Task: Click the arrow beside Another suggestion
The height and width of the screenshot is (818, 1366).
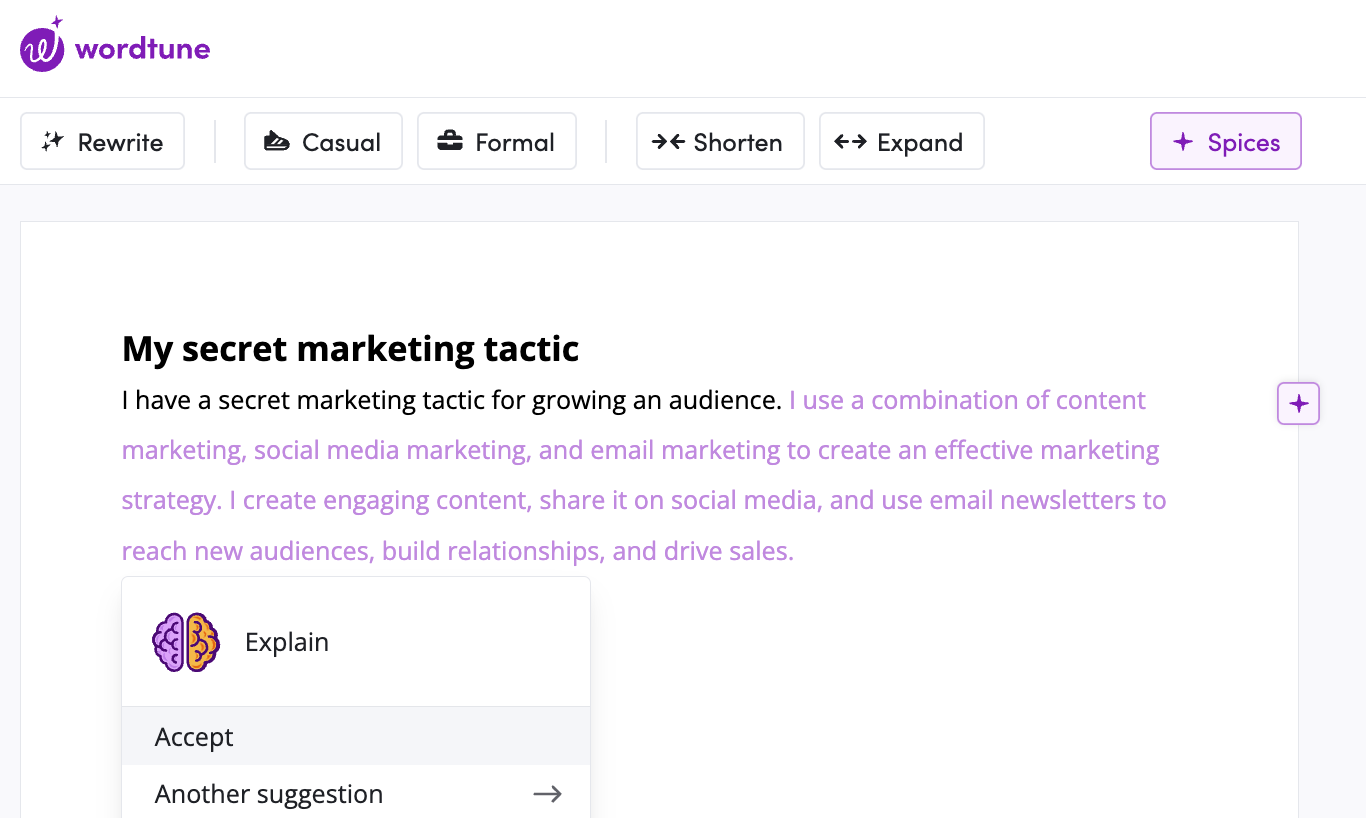Action: 547,794
